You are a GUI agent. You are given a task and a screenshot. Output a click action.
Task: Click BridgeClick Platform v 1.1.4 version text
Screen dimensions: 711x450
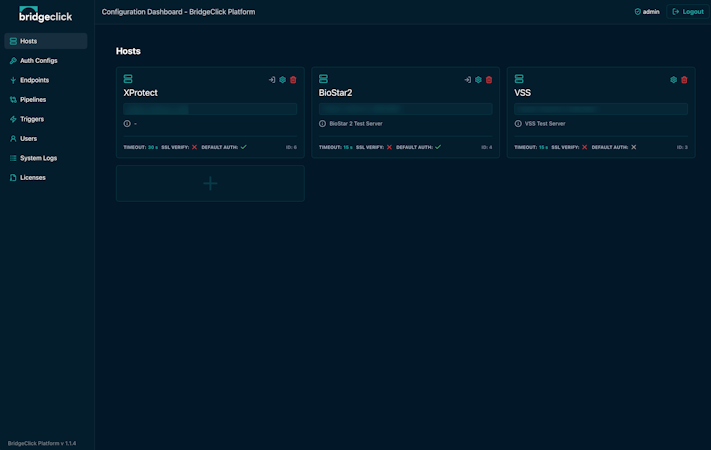[x=42, y=443]
